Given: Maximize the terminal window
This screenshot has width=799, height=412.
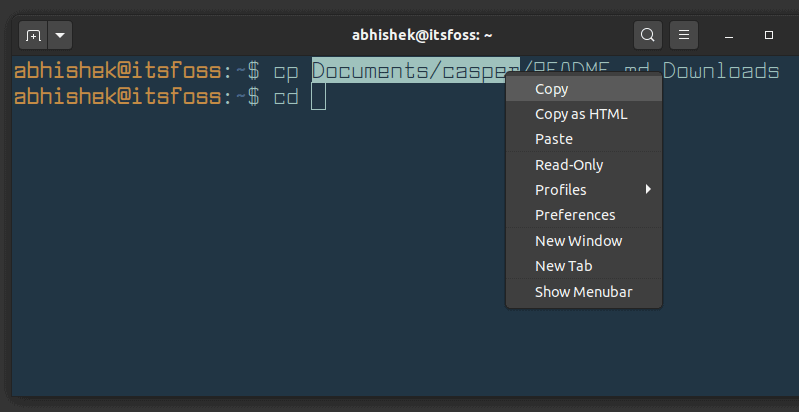Looking at the screenshot, I should coord(769,35).
